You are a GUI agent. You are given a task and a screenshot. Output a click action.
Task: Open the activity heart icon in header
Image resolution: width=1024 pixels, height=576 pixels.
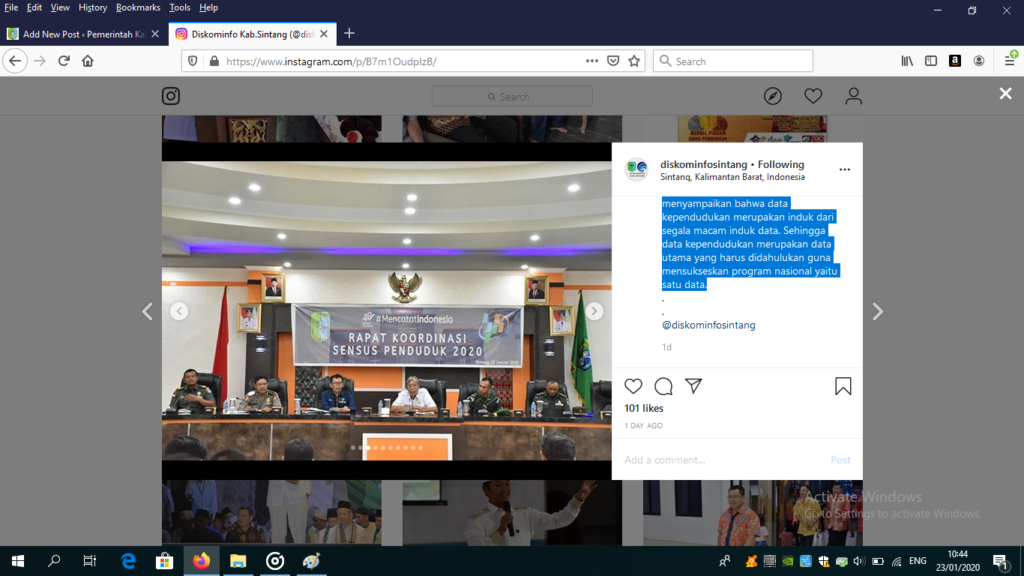coord(813,96)
